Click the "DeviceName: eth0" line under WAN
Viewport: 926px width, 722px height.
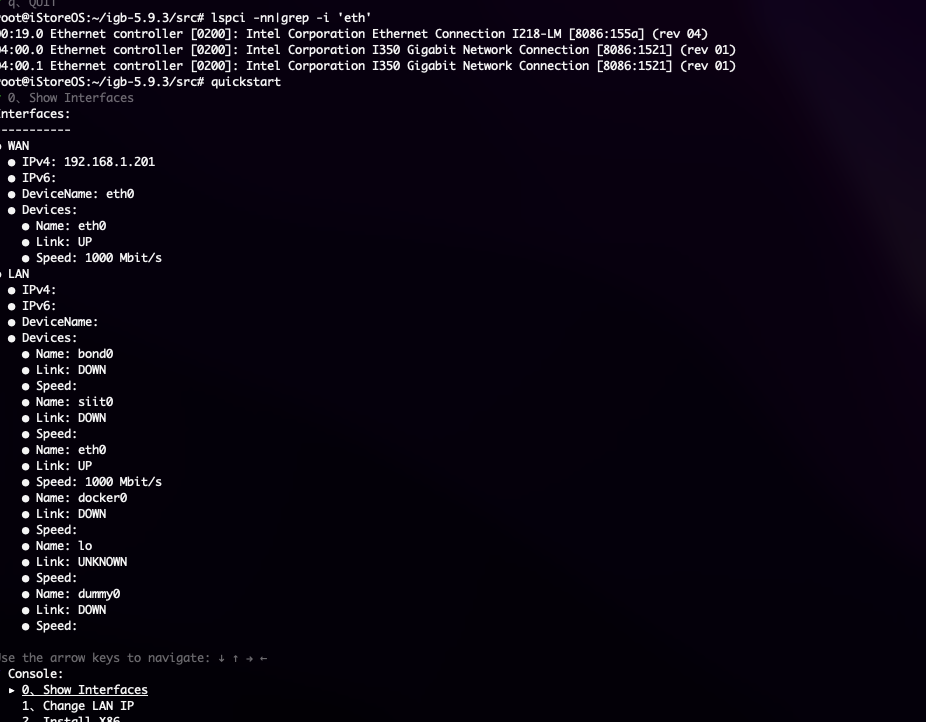click(78, 194)
